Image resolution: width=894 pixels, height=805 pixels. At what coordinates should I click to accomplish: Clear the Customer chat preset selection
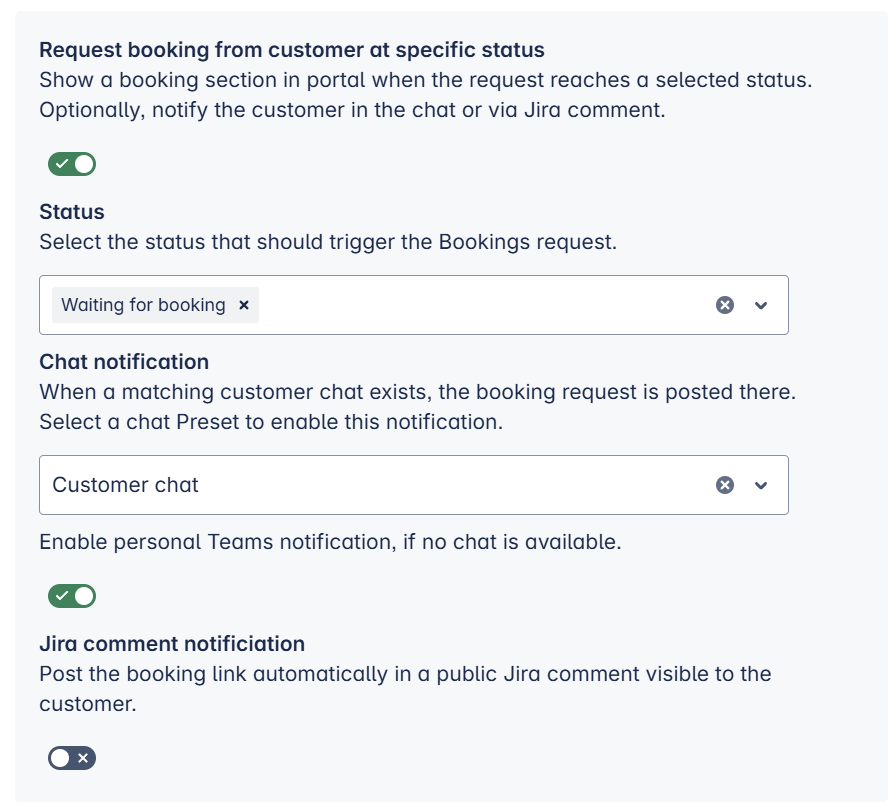pos(725,485)
